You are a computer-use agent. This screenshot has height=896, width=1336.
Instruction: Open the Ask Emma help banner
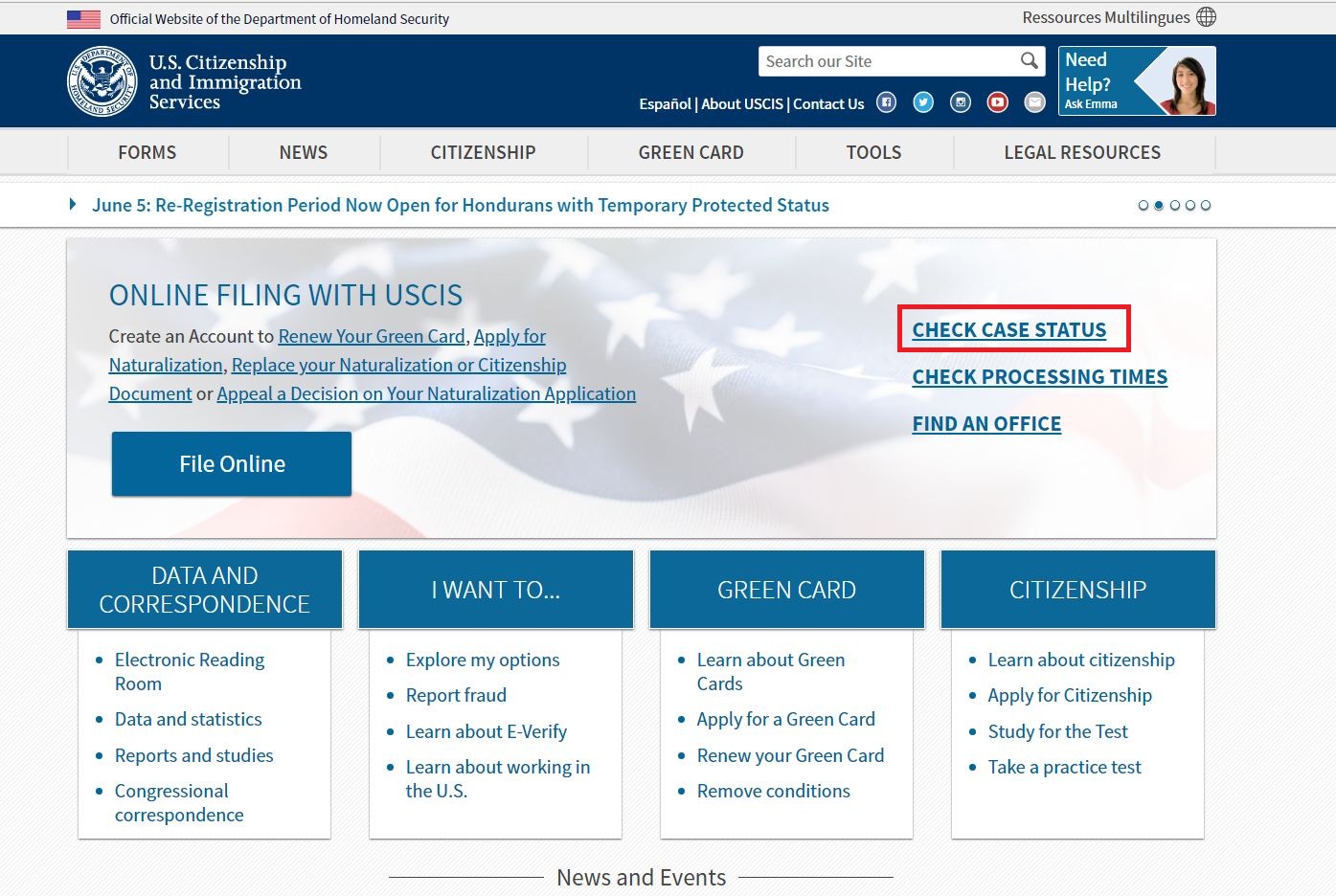tap(1137, 80)
